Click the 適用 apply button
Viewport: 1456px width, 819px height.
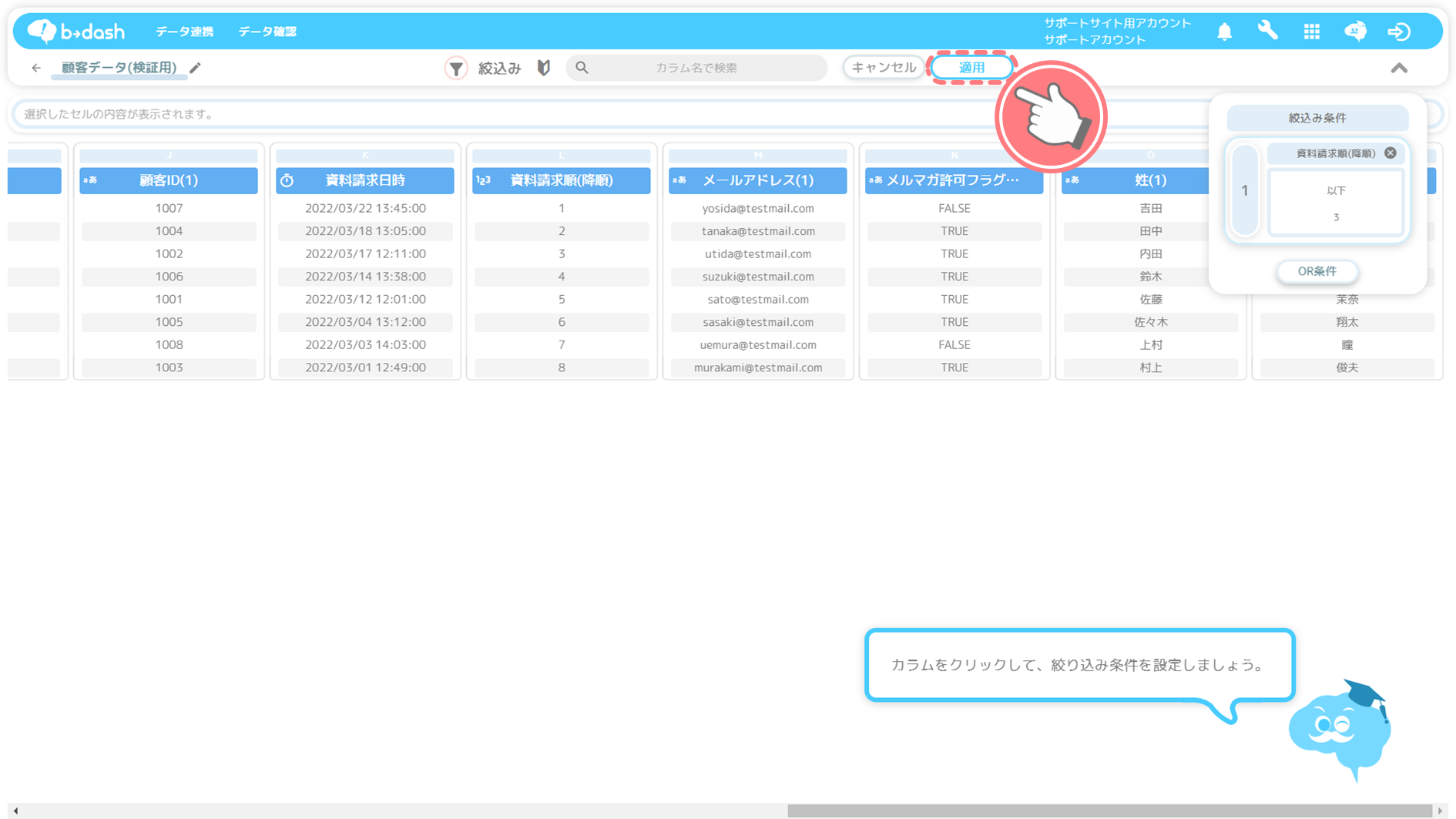(x=971, y=68)
